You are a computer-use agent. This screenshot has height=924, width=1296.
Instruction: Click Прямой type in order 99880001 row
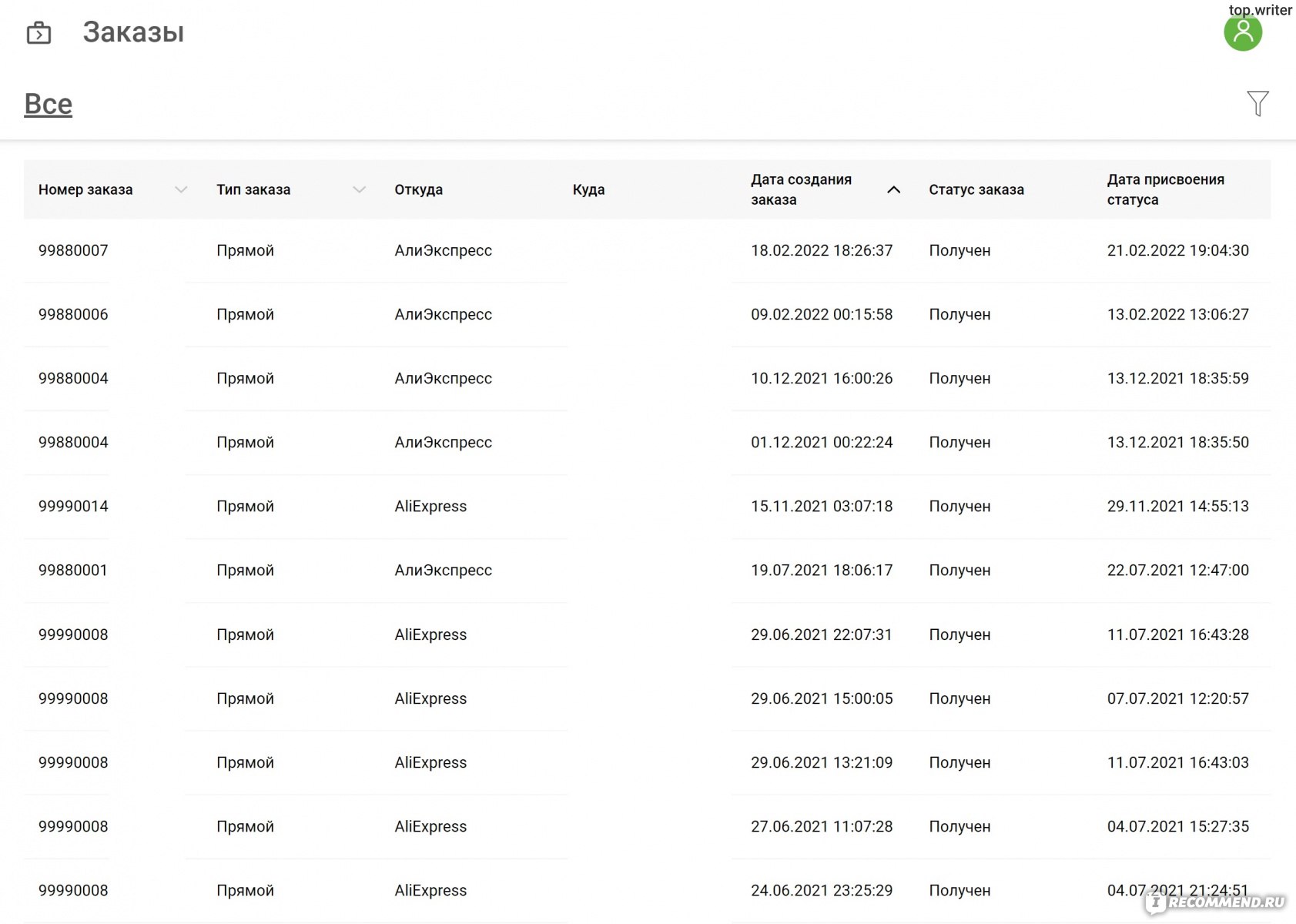245,570
